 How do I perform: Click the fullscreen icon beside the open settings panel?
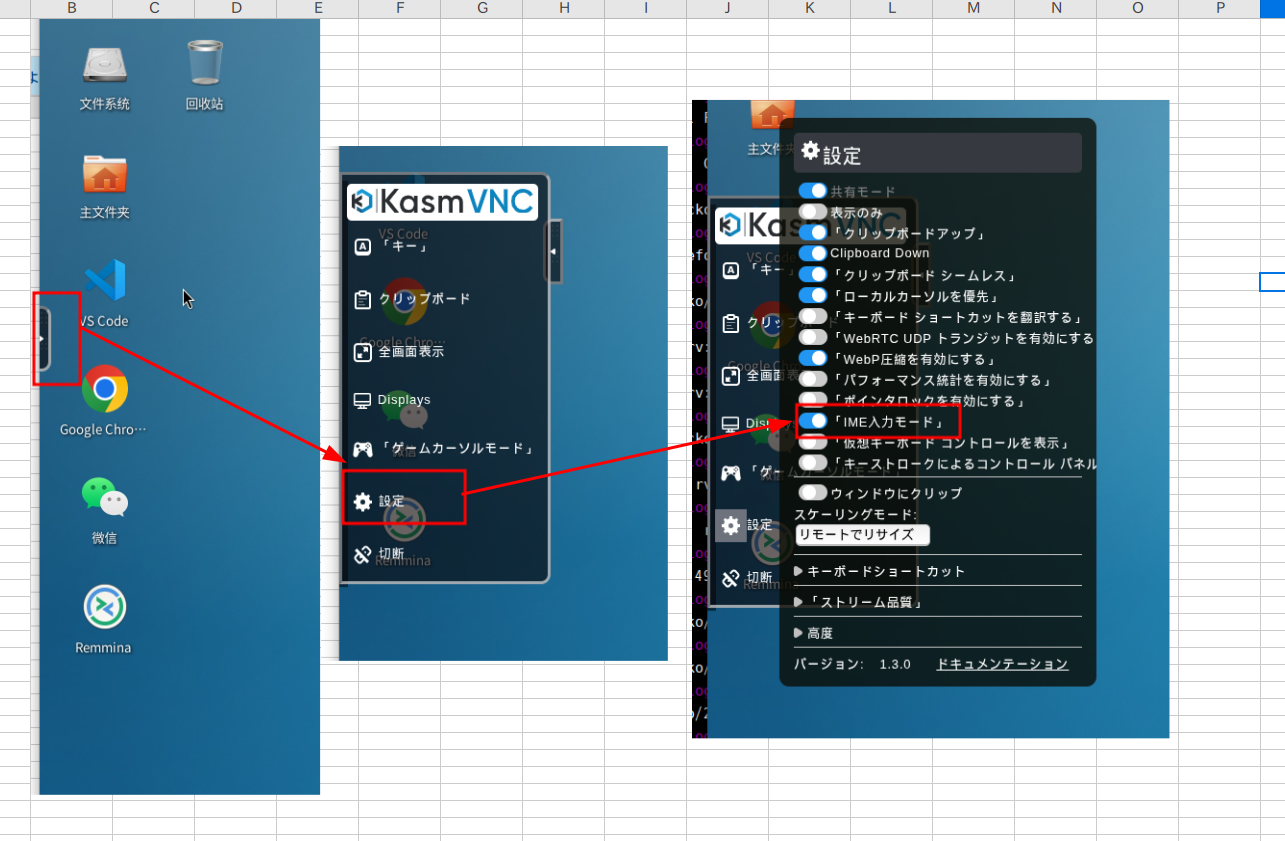click(x=731, y=376)
